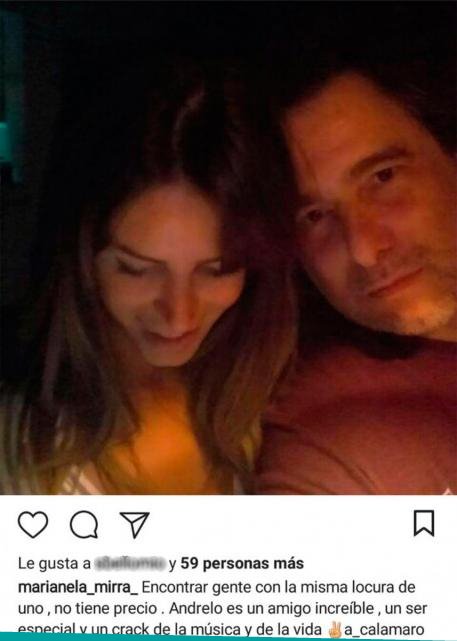Open the blurred username in the likes line
The height and width of the screenshot is (641, 457).
[x=130, y=563]
